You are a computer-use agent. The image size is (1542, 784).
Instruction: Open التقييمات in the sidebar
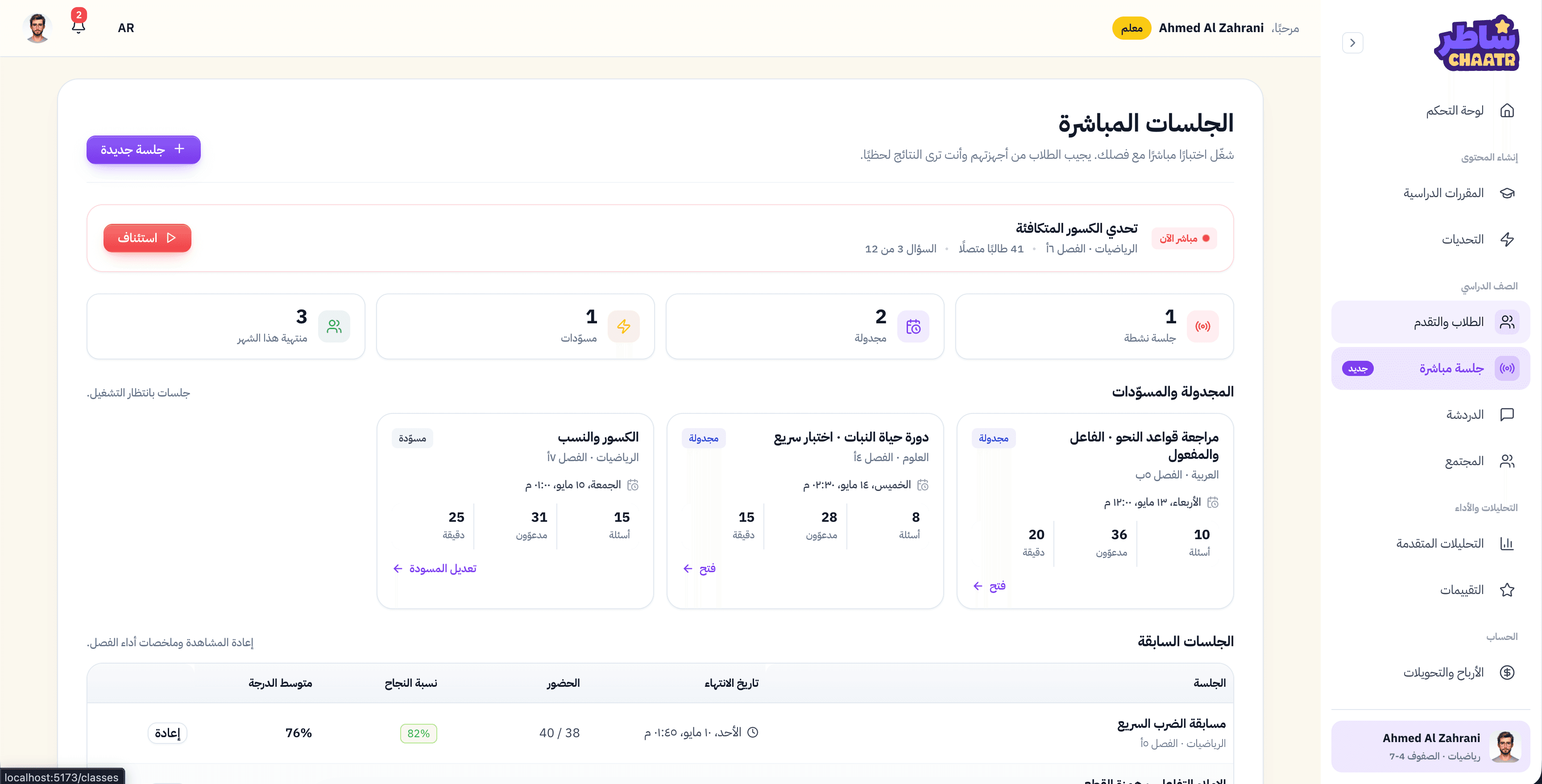point(1430,590)
